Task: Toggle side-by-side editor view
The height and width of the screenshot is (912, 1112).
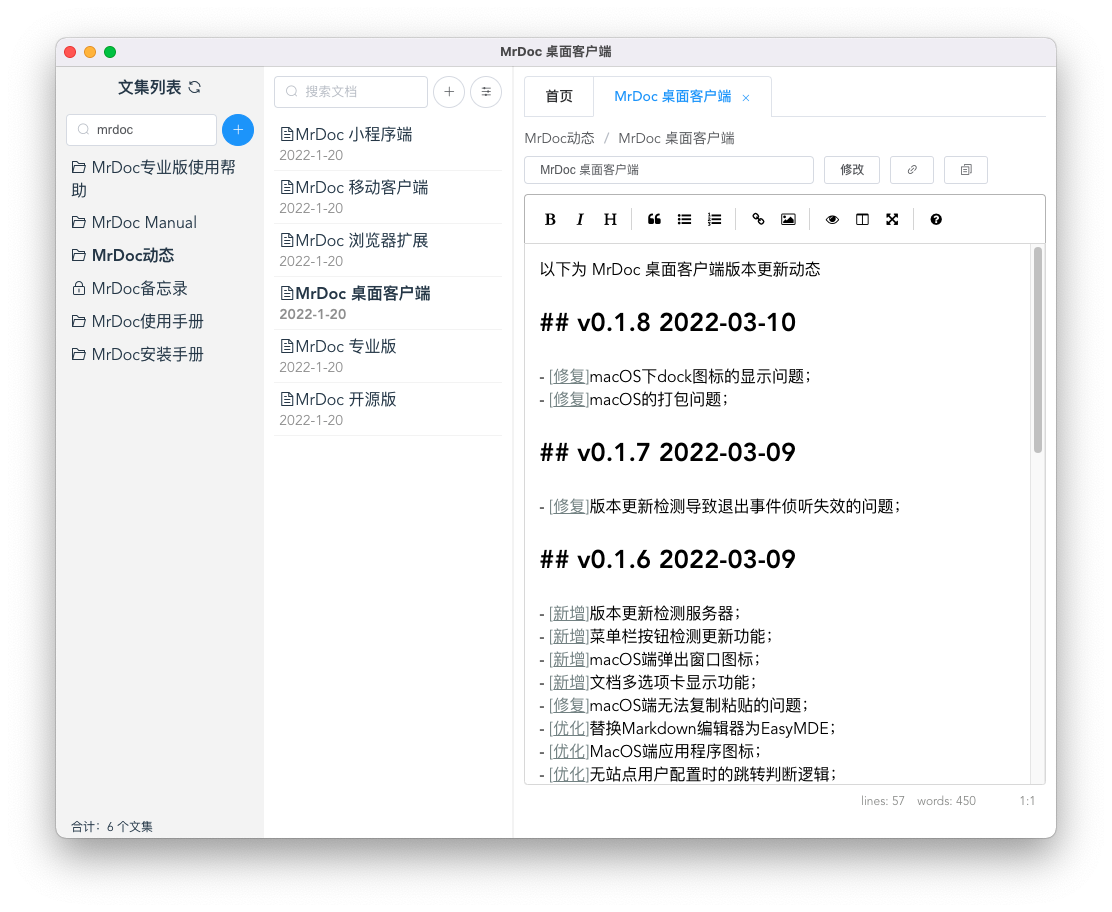Action: 862,219
